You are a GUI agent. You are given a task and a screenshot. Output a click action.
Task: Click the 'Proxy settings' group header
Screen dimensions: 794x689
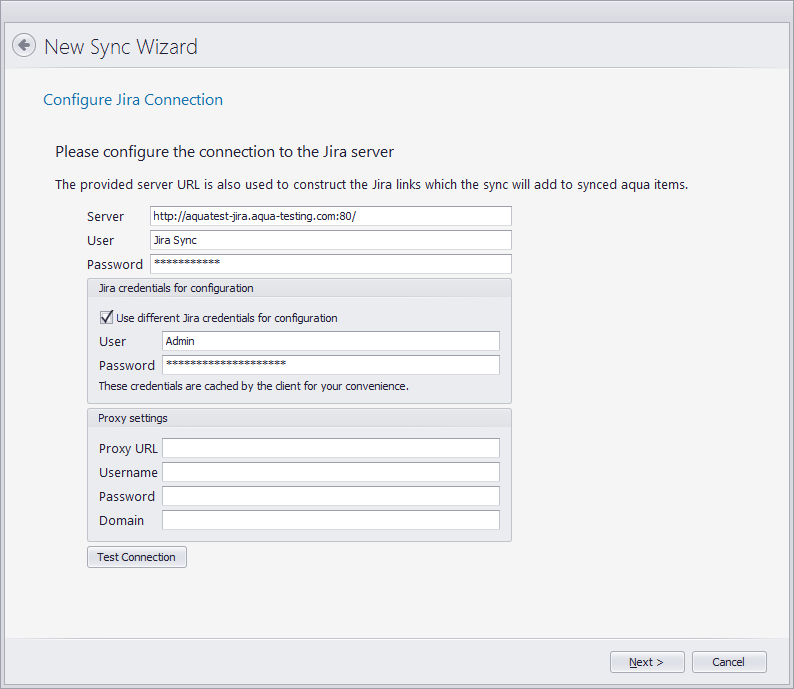coord(133,418)
